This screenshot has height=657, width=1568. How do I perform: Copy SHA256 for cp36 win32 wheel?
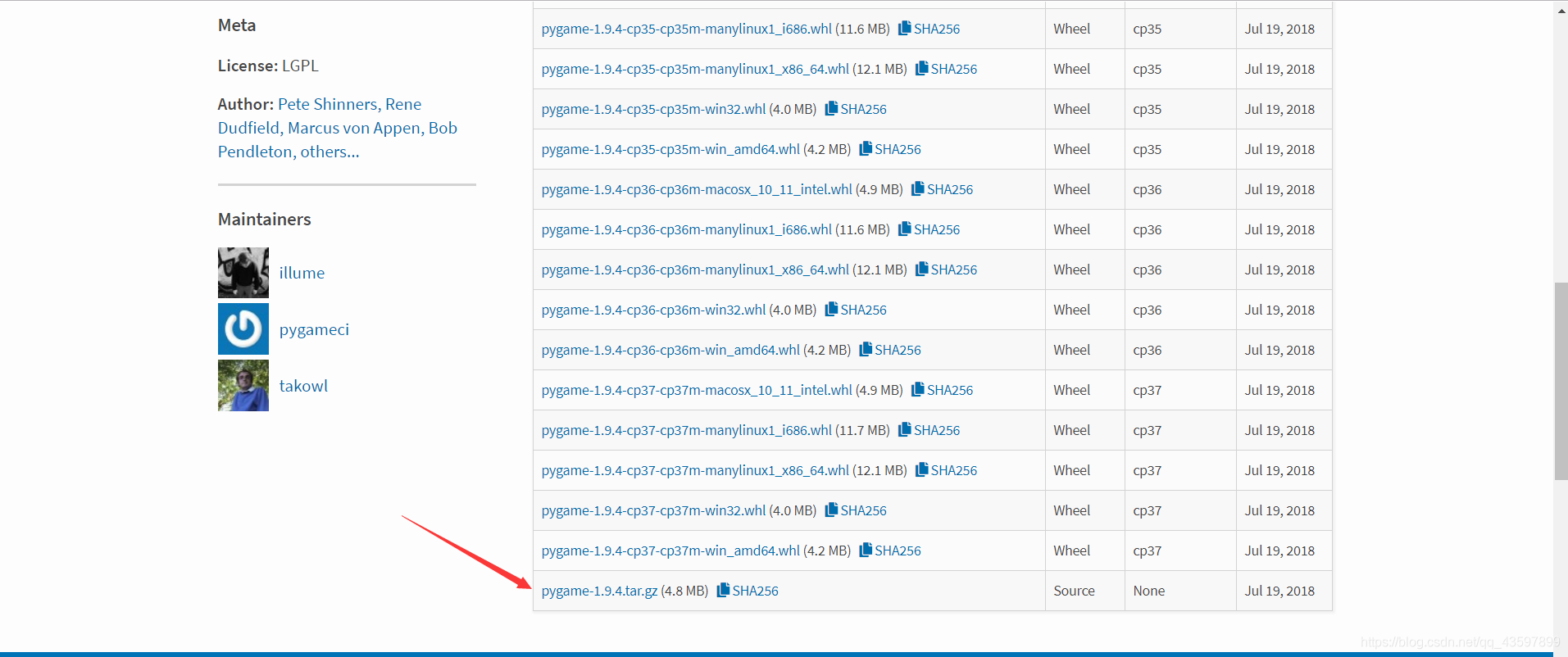click(856, 310)
